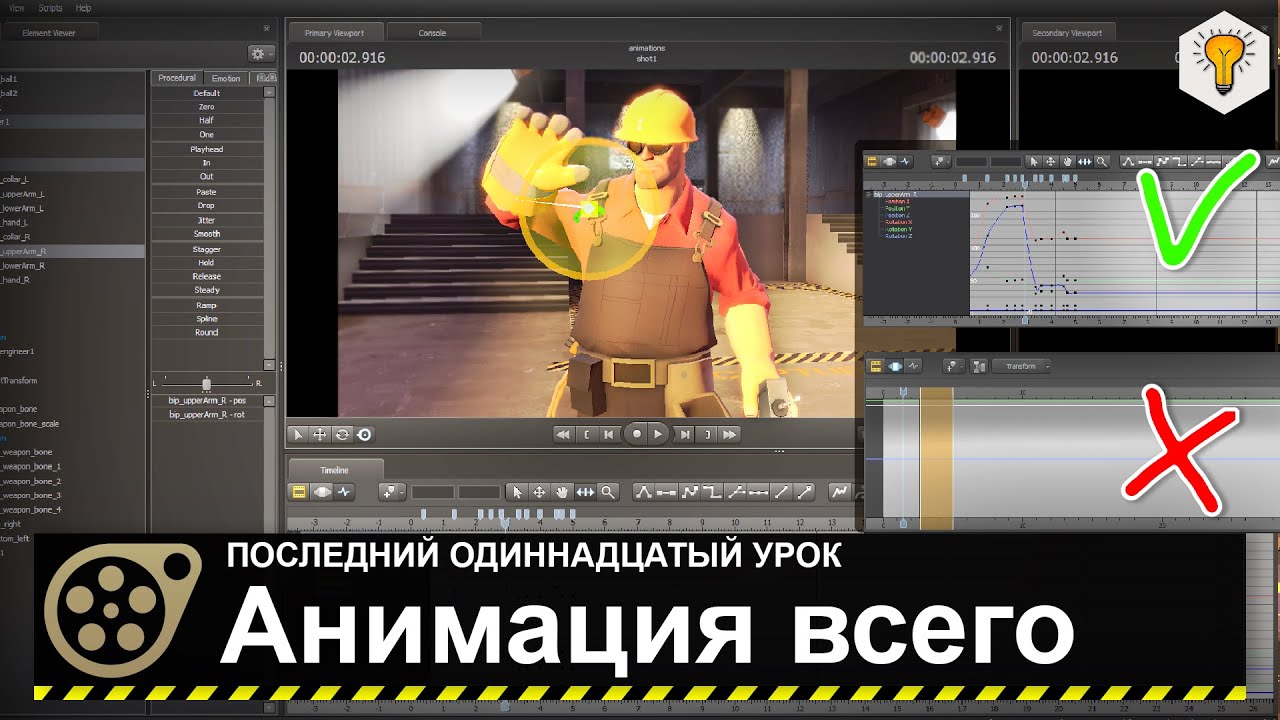Select the viewport selection arrow tool
Image resolution: width=1280 pixels, height=720 pixels.
297,434
